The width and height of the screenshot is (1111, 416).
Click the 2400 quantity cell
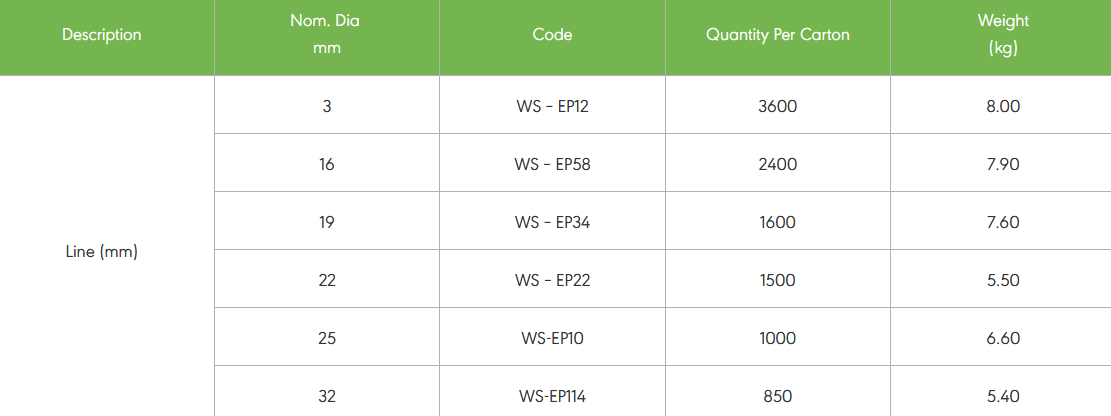[x=778, y=164]
